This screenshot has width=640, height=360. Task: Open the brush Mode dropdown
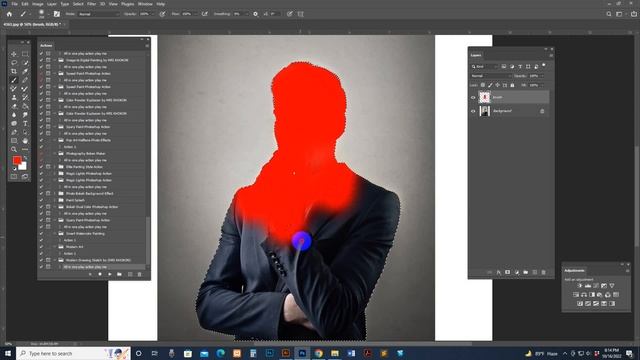(99, 14)
